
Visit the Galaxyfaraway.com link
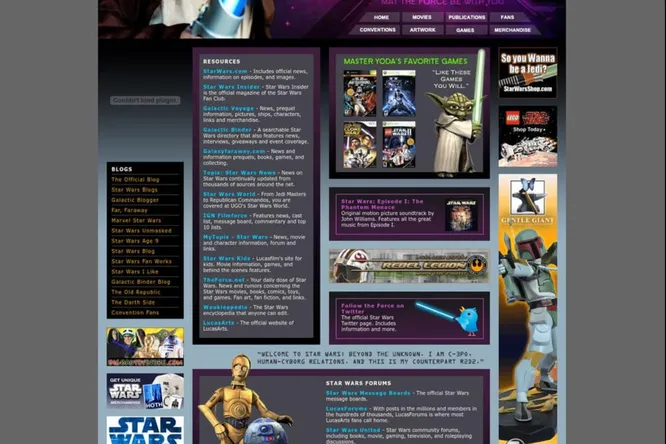coord(234,151)
